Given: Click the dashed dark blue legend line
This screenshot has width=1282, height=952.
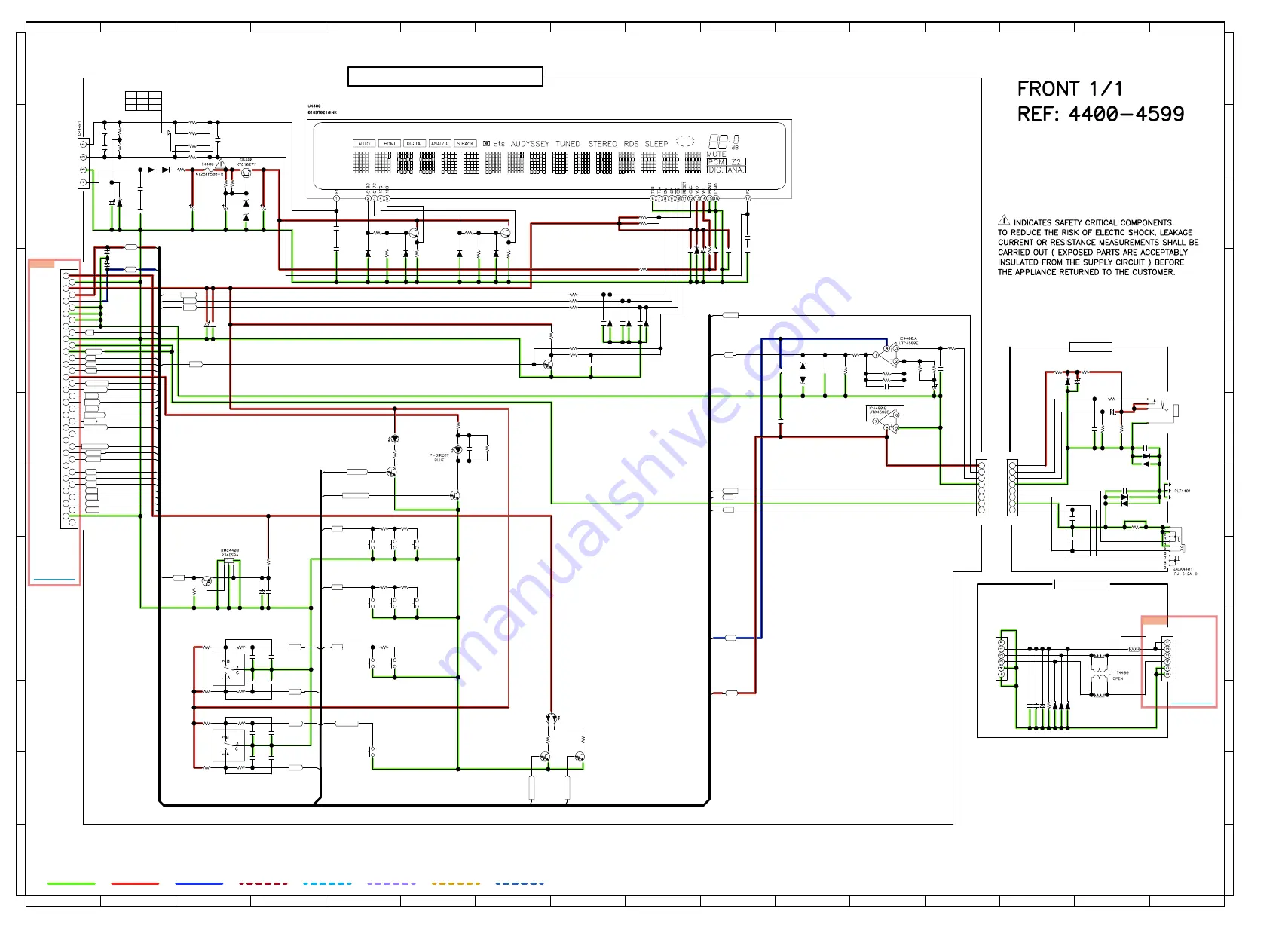Looking at the screenshot, I should (x=520, y=883).
